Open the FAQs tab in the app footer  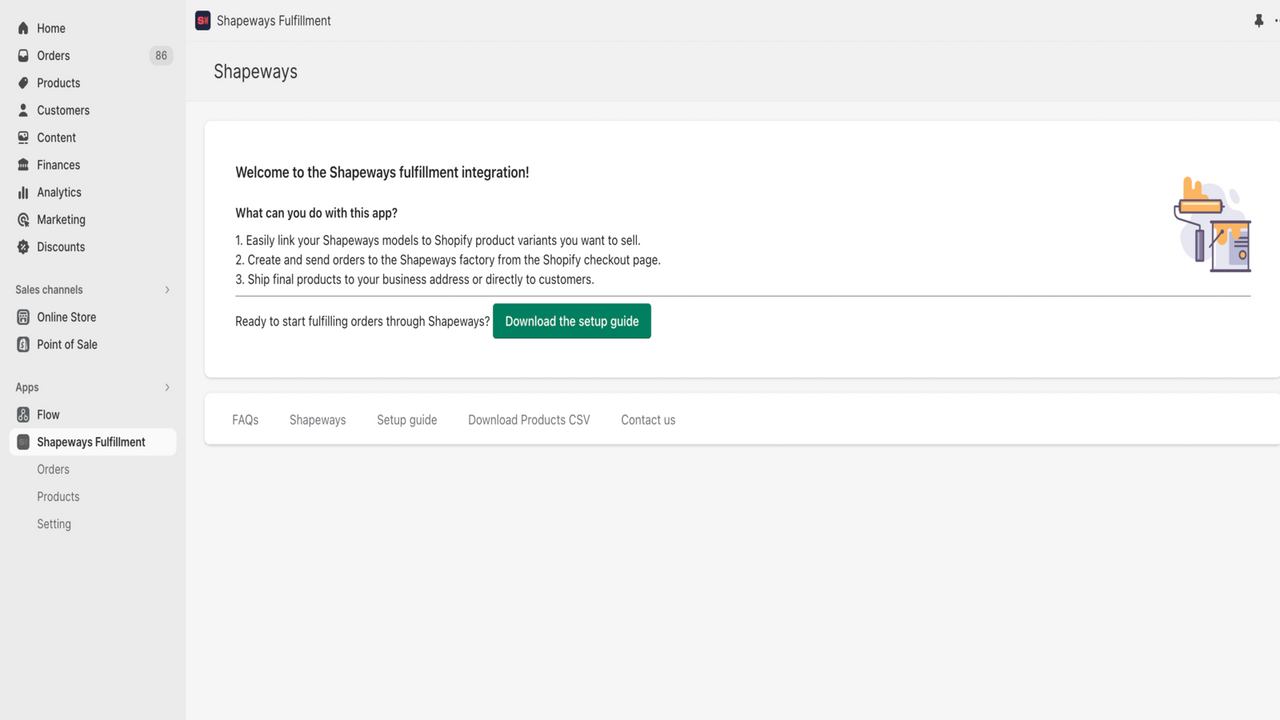[x=245, y=419]
